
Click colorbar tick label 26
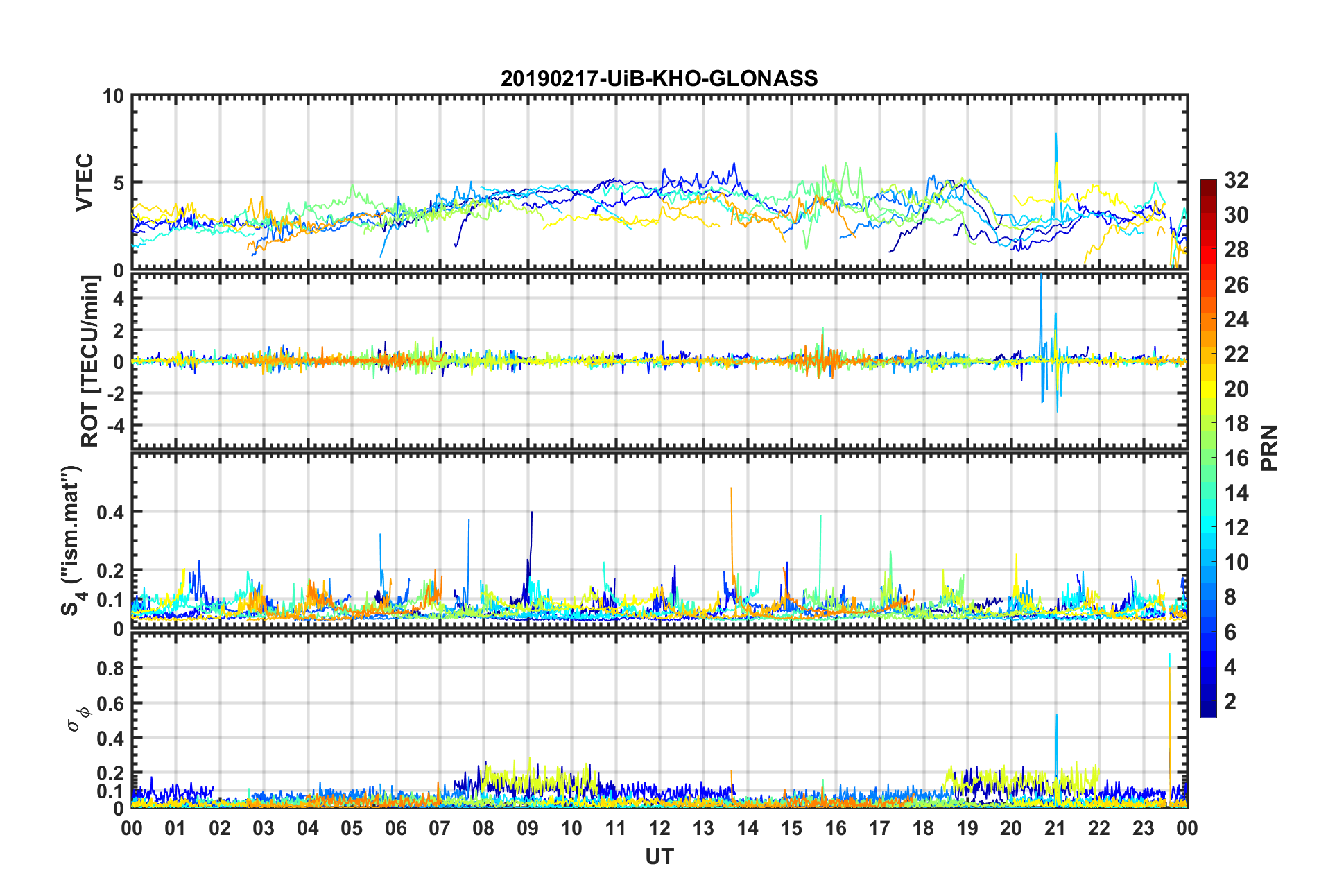[x=1236, y=284]
